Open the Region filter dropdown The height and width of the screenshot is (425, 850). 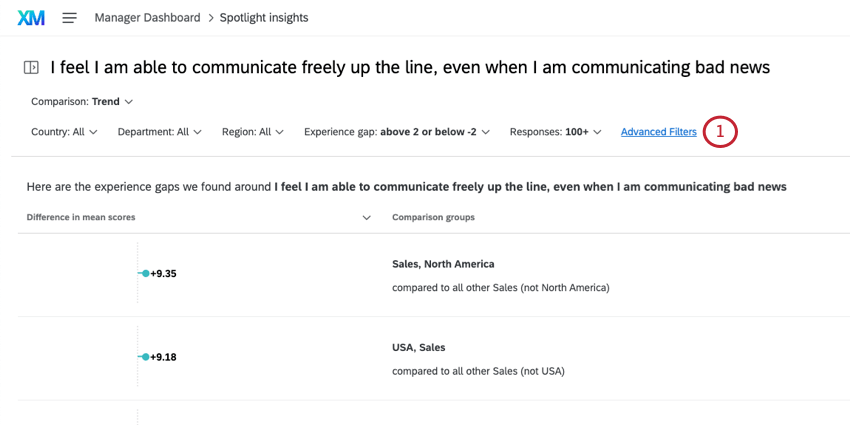253,132
